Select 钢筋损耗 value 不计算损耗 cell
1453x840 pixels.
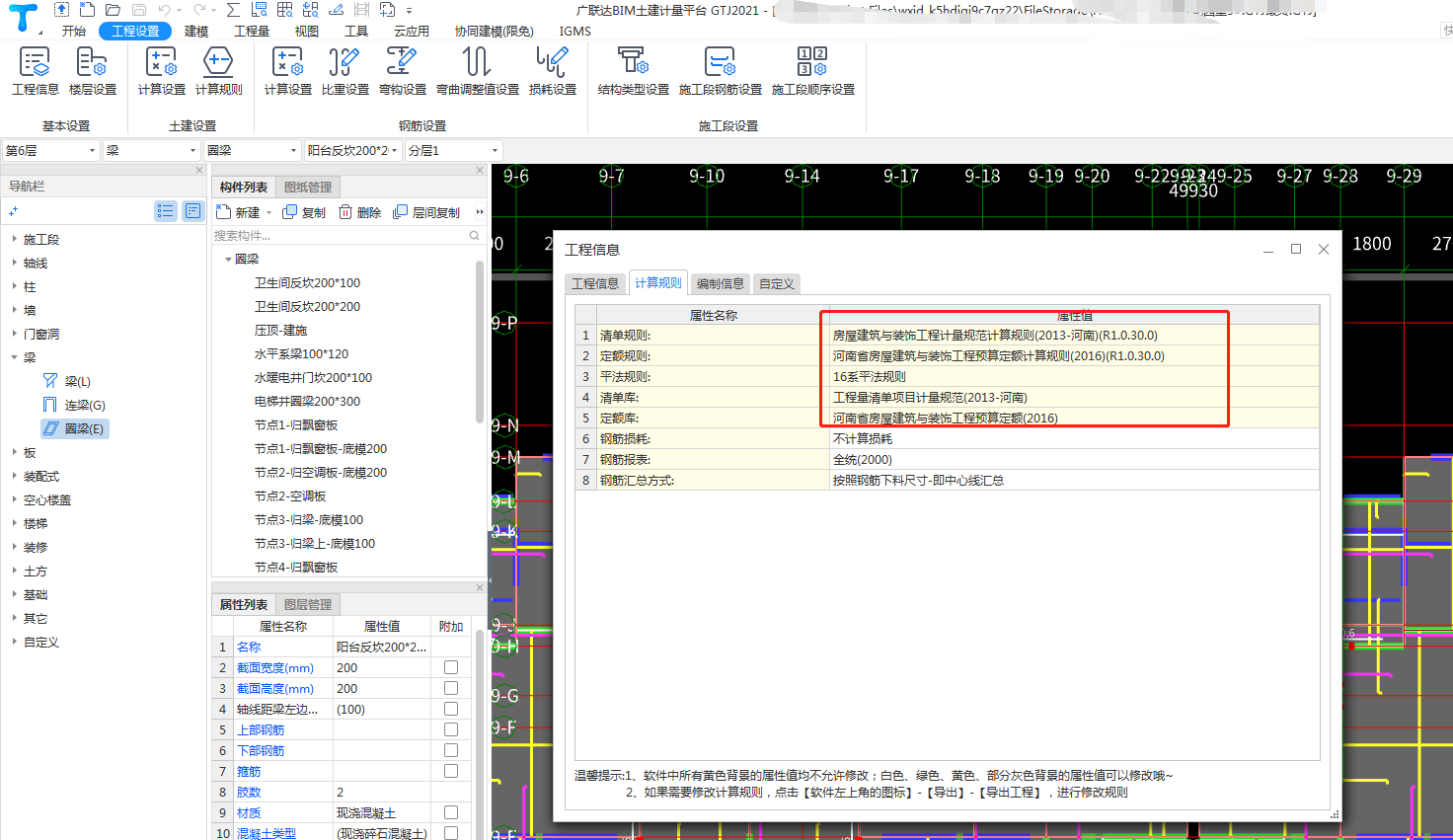(x=1074, y=438)
